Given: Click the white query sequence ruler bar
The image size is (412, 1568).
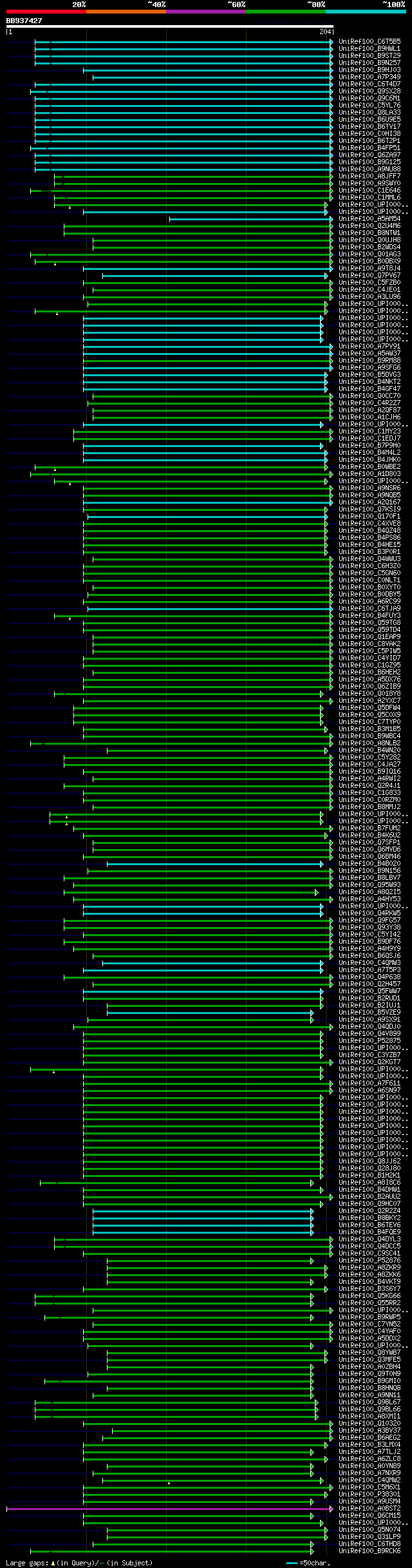Looking at the screenshot, I should coord(170,26).
